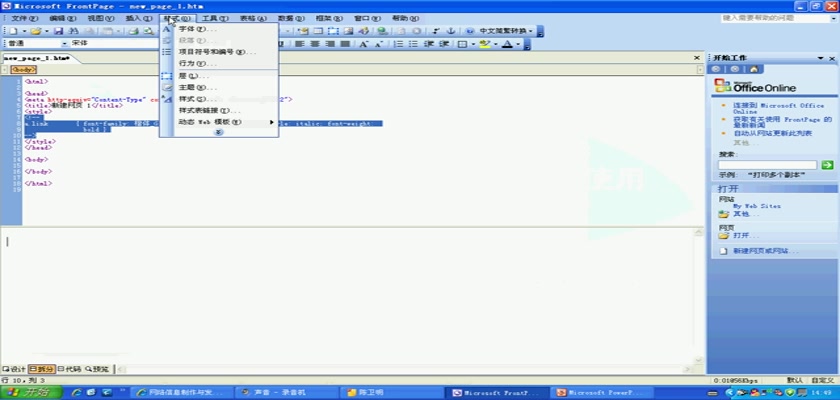Click the New page icon
The height and width of the screenshot is (400, 840).
[13, 31]
